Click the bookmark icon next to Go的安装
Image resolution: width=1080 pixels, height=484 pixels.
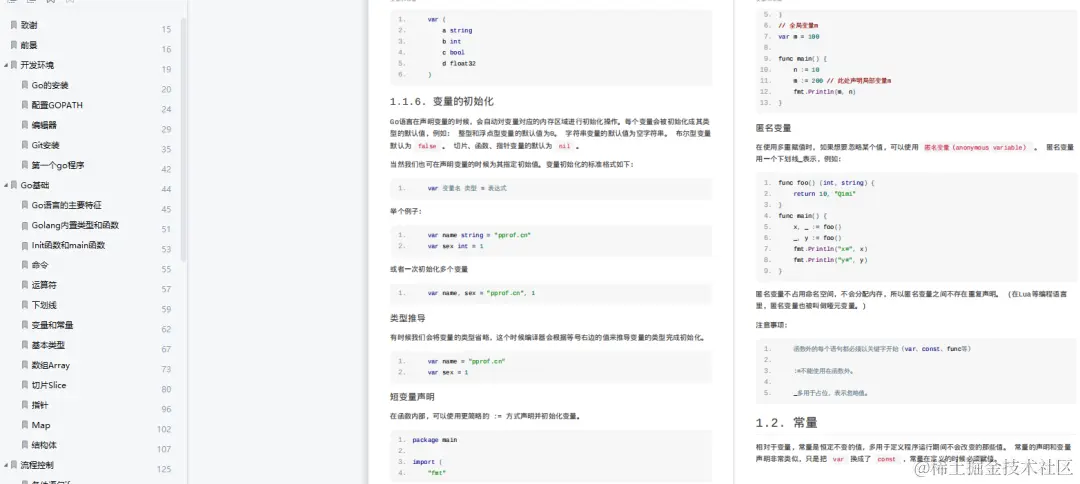25,85
